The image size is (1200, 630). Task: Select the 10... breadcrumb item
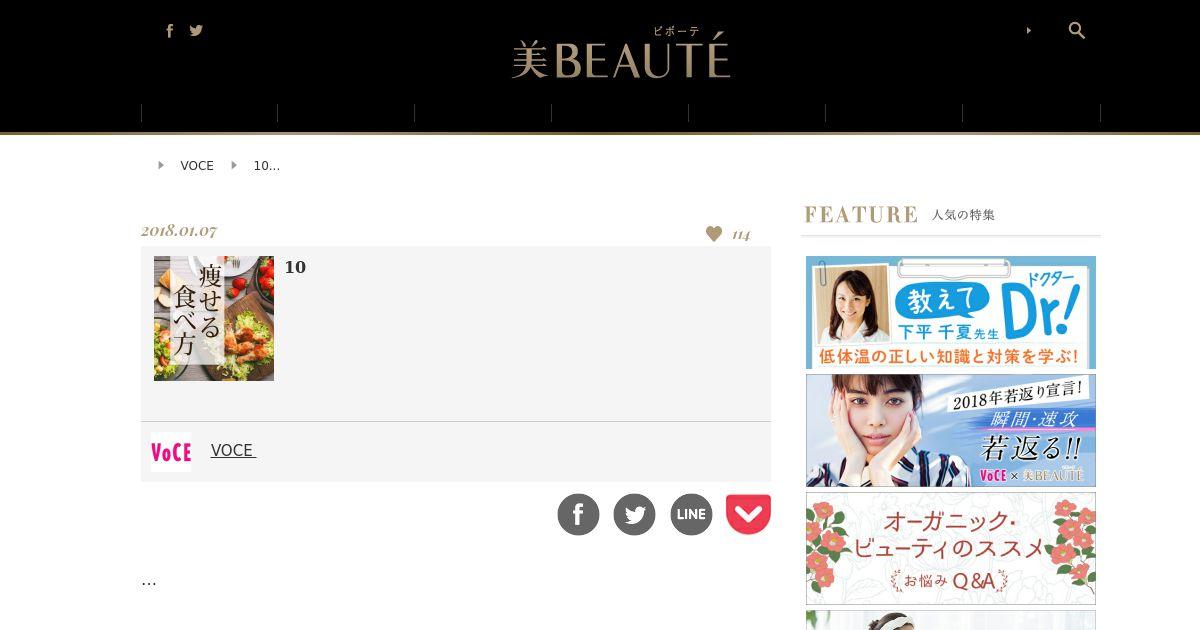[x=267, y=166]
